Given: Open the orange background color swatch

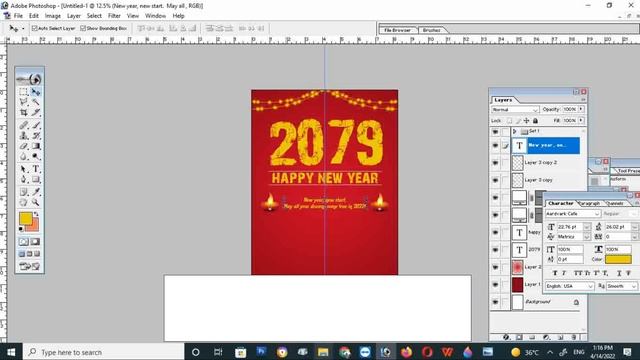Looking at the screenshot, I should tap(34, 226).
